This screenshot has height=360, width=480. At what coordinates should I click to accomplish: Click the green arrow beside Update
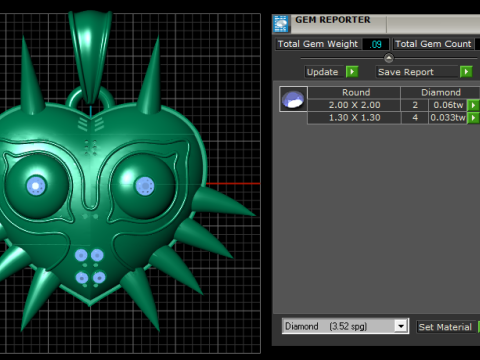click(352, 72)
